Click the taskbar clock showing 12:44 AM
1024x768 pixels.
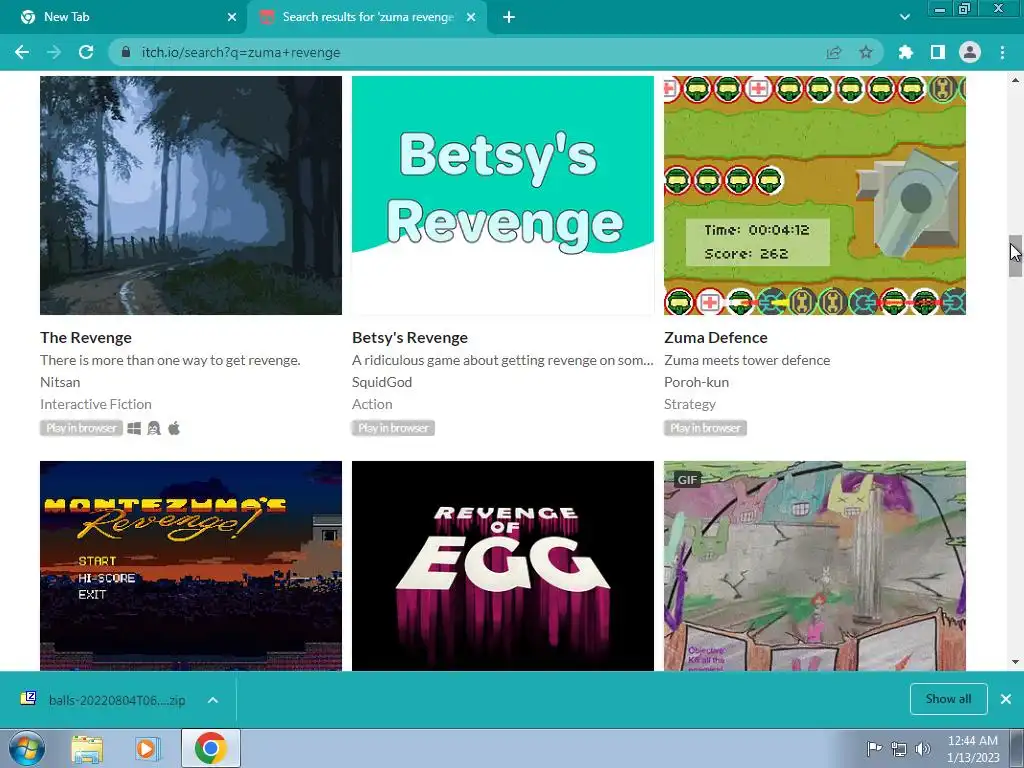coord(973,748)
